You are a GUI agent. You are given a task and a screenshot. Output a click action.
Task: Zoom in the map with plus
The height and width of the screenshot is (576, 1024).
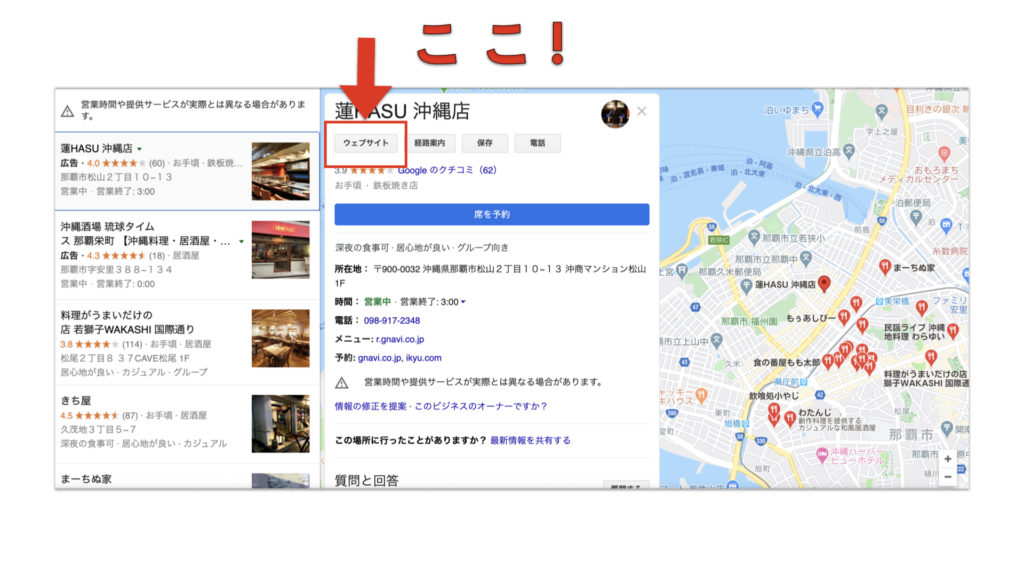coord(948,459)
